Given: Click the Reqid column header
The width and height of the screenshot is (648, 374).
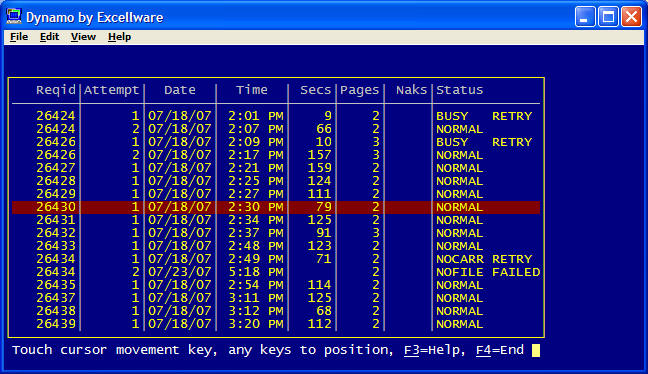Looking at the screenshot, I should click(56, 90).
